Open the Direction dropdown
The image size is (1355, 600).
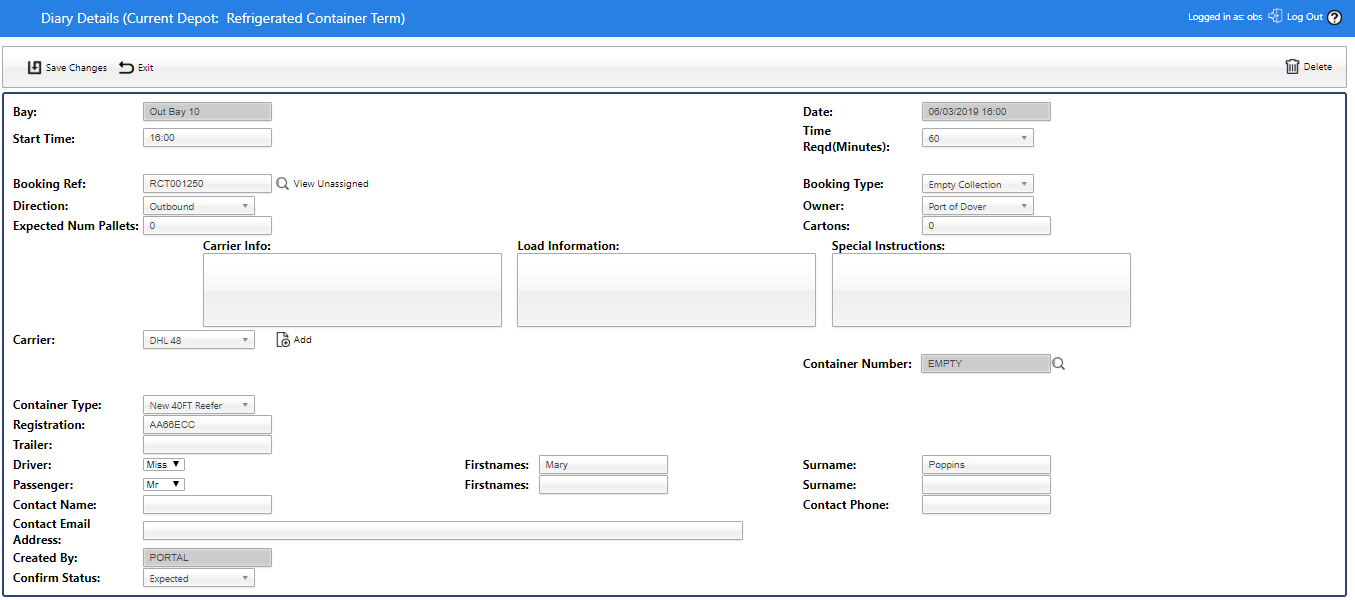(199, 207)
